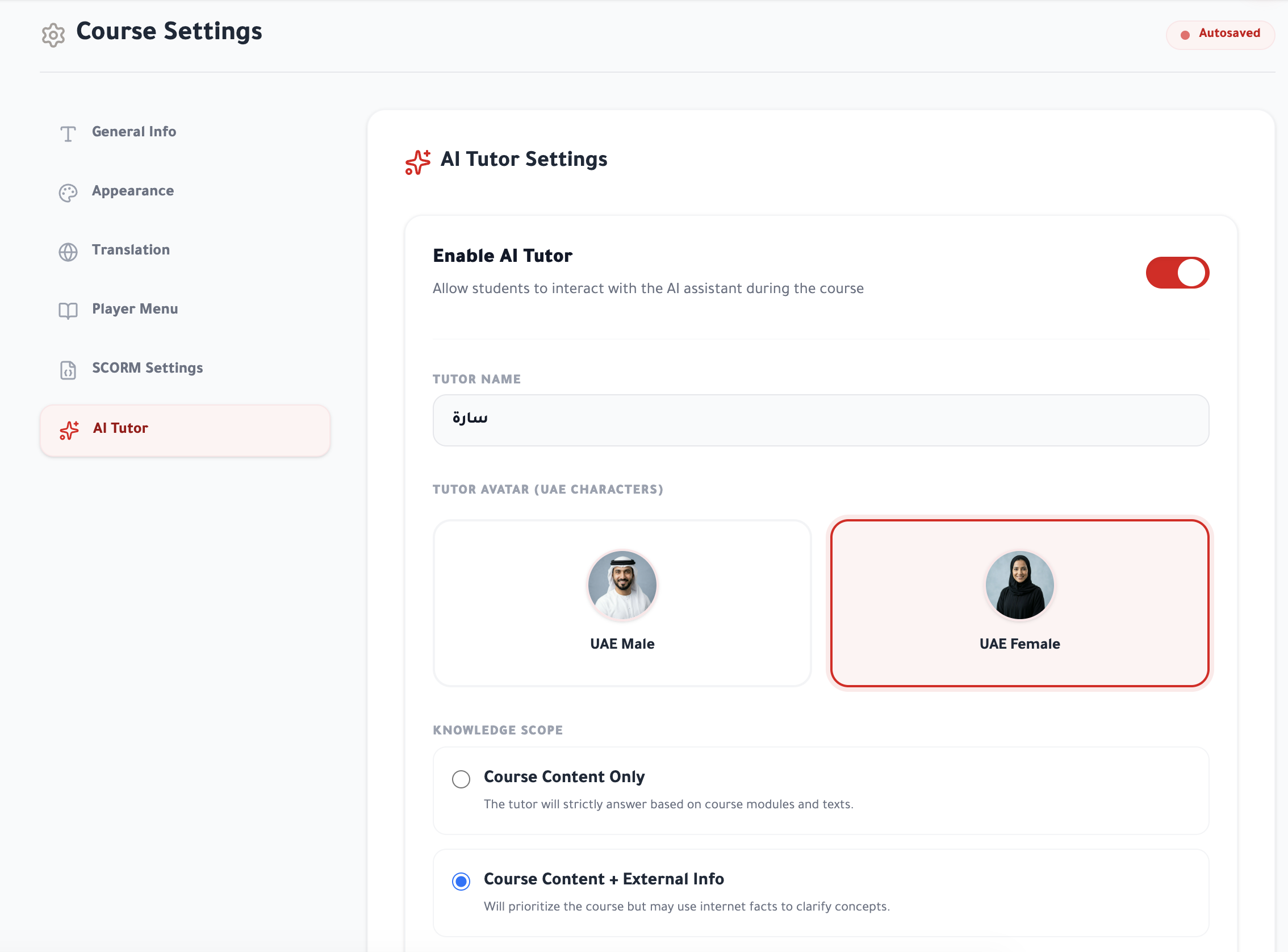Click the sparkle icon beside AI Tutor Settings
The height and width of the screenshot is (952, 1288).
(417, 162)
